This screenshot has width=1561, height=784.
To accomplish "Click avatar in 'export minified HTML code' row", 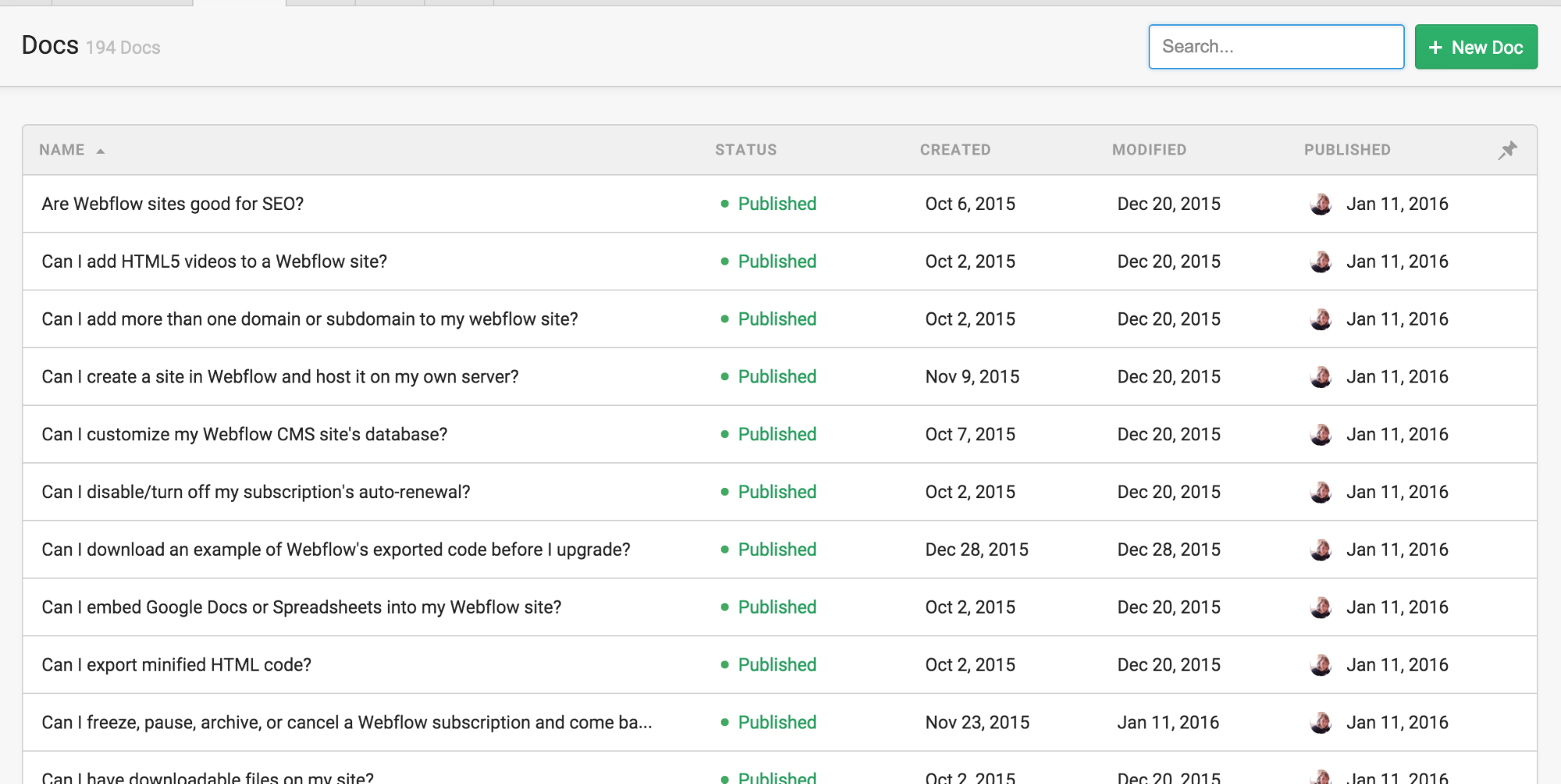I will tap(1320, 665).
